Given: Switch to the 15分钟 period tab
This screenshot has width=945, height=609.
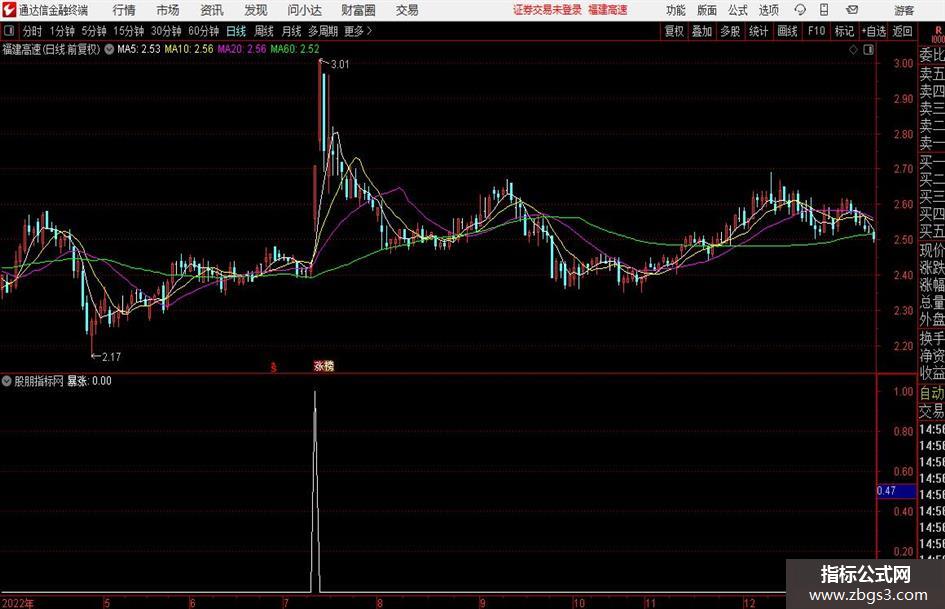Looking at the screenshot, I should pos(129,31).
